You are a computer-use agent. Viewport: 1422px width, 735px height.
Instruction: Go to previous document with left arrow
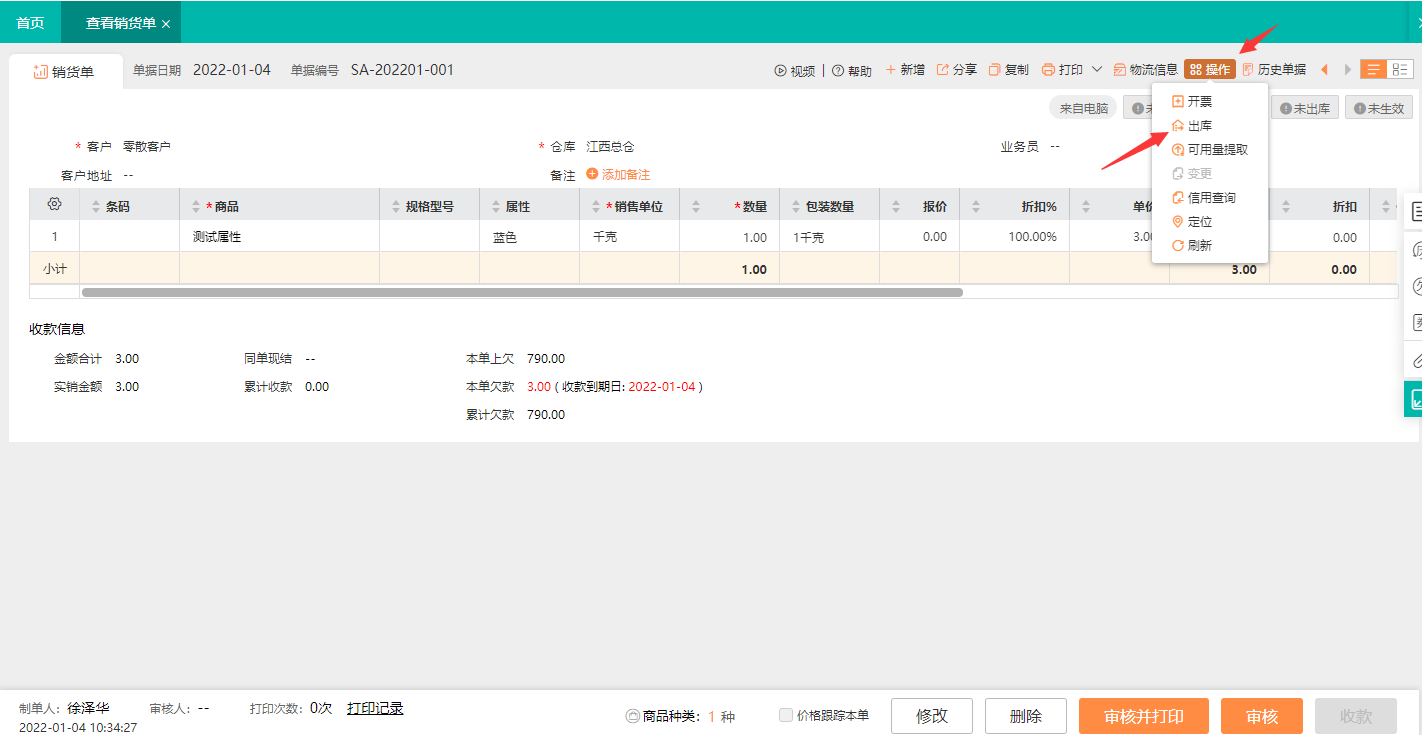pyautogui.click(x=1325, y=70)
